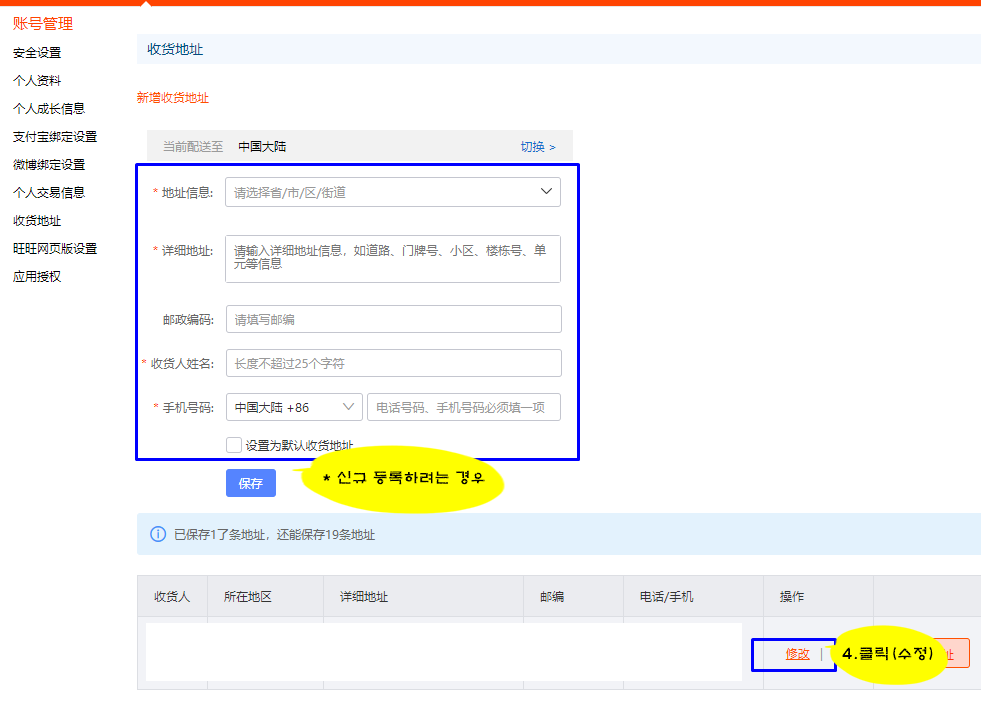This screenshot has height=704, width=981.
Task: Click the 邮政编码 postal code field
Action: click(x=392, y=319)
